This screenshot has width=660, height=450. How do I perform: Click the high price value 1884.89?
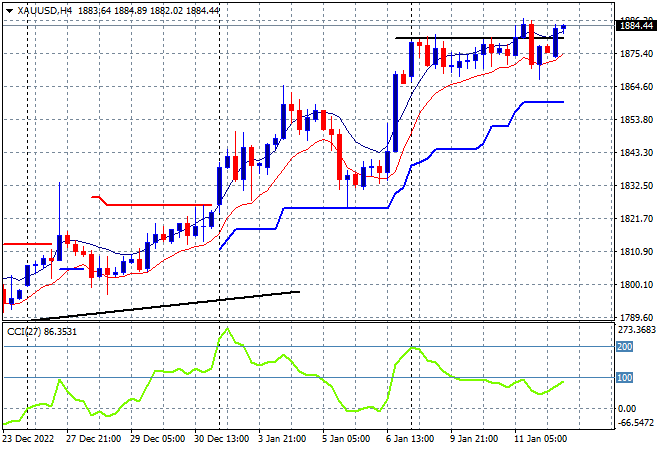click(130, 11)
